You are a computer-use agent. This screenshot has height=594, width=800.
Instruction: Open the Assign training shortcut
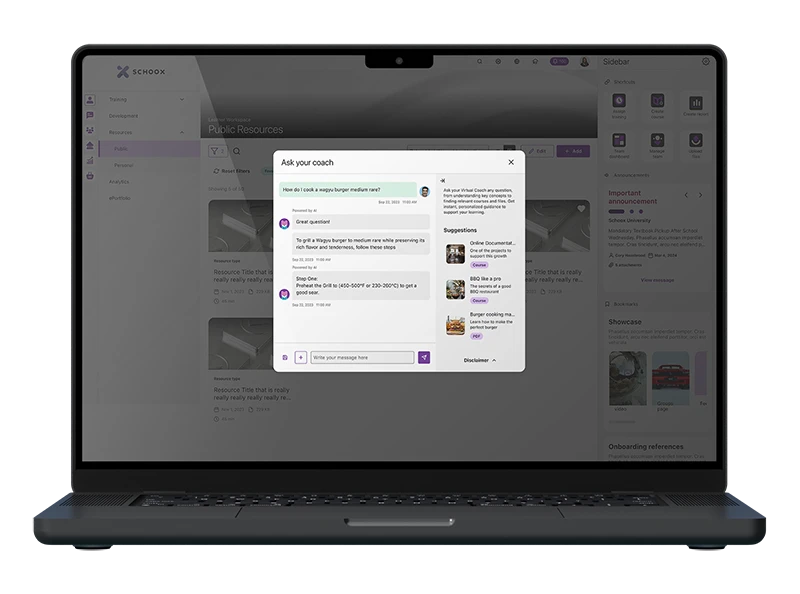coord(620,102)
